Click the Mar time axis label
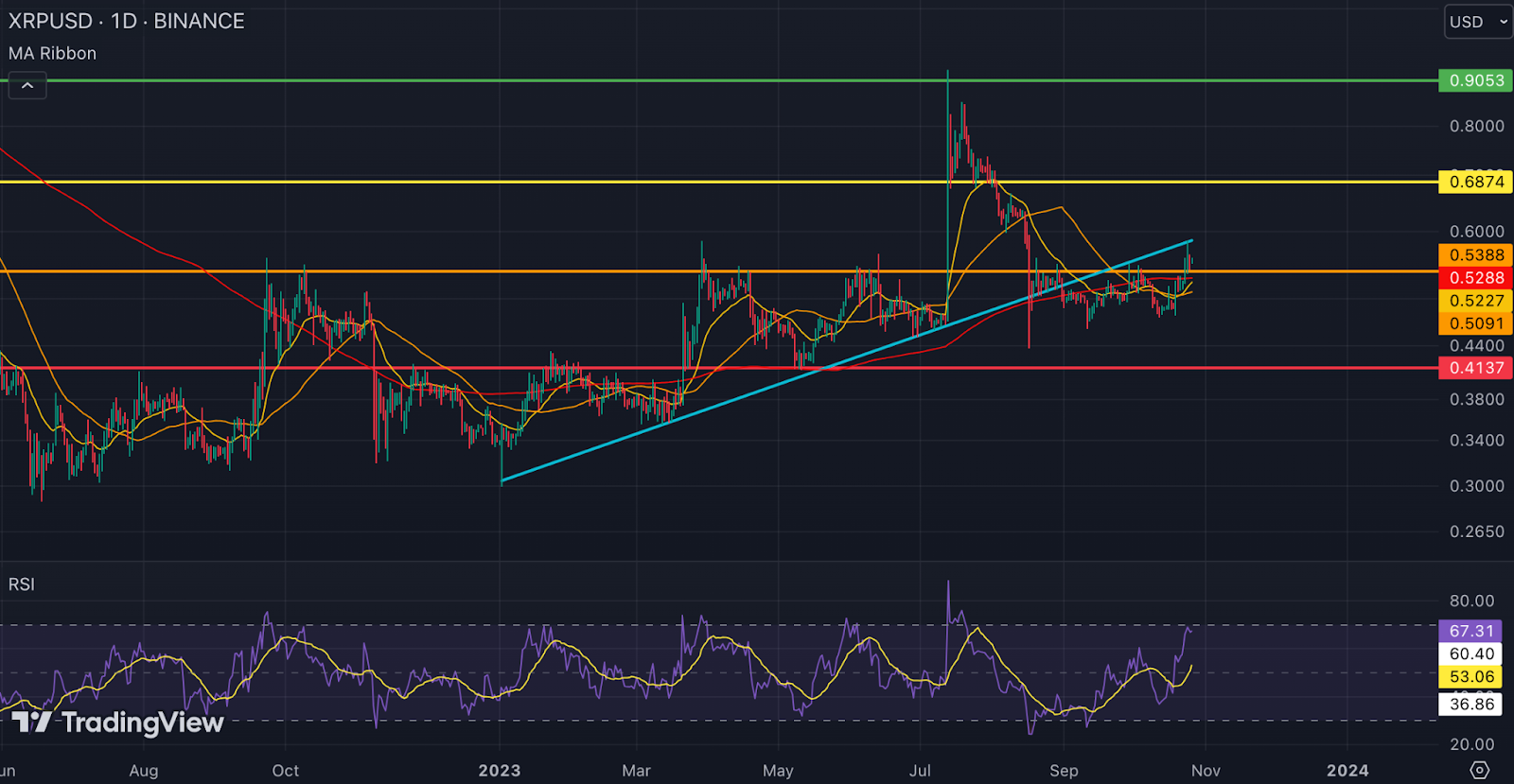 coord(636,771)
